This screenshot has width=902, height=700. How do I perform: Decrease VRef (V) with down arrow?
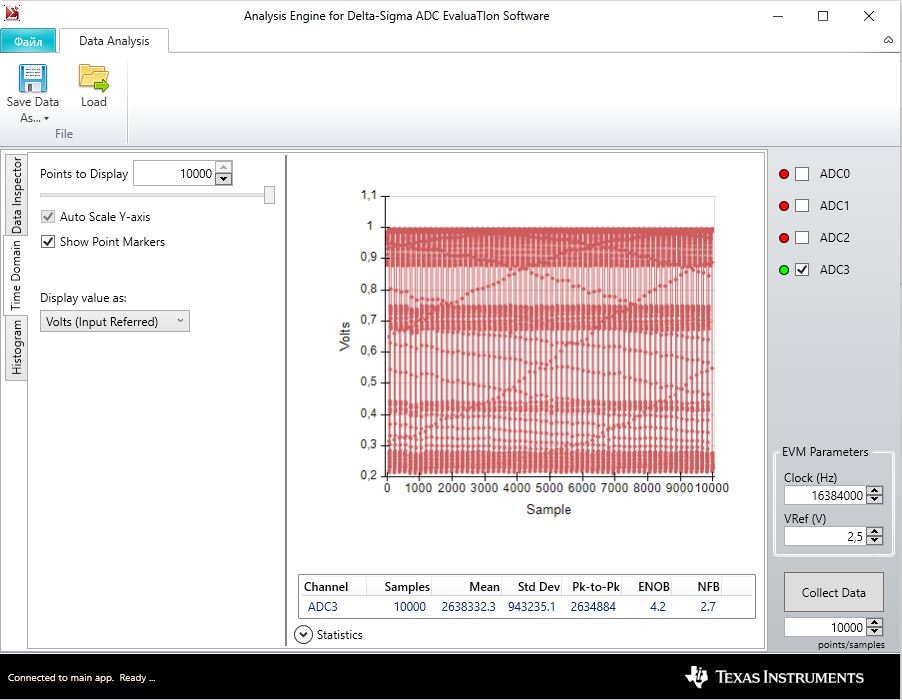click(x=875, y=541)
